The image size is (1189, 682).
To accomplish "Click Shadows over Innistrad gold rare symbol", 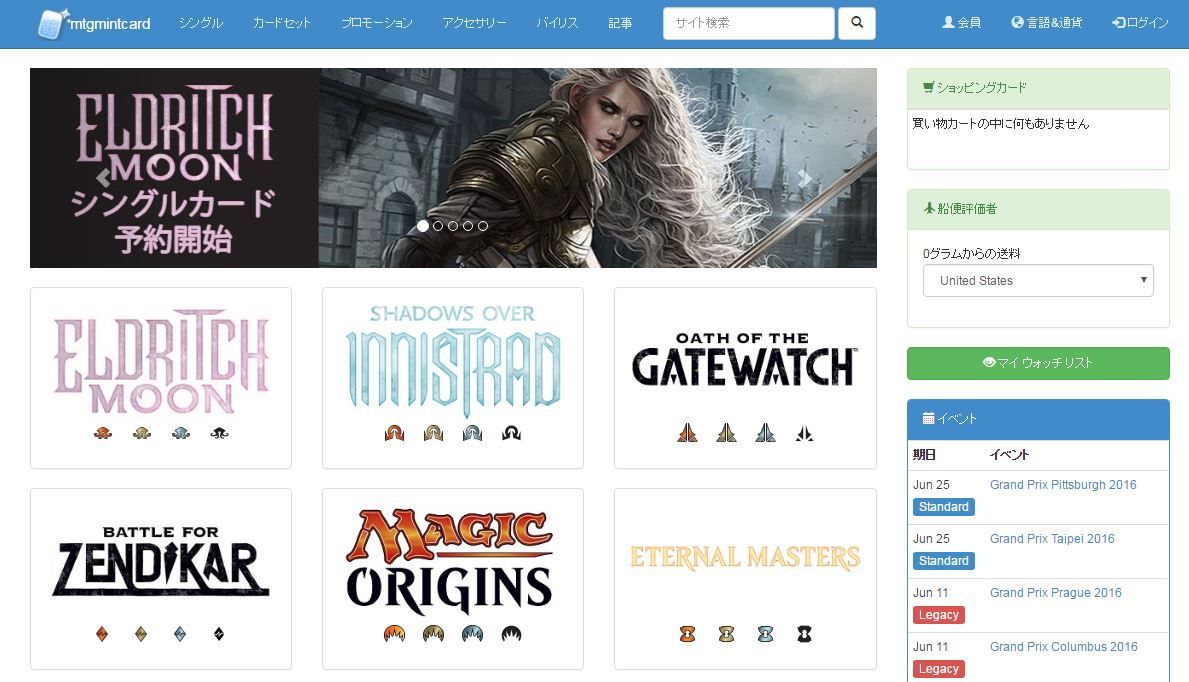I will 434,433.
